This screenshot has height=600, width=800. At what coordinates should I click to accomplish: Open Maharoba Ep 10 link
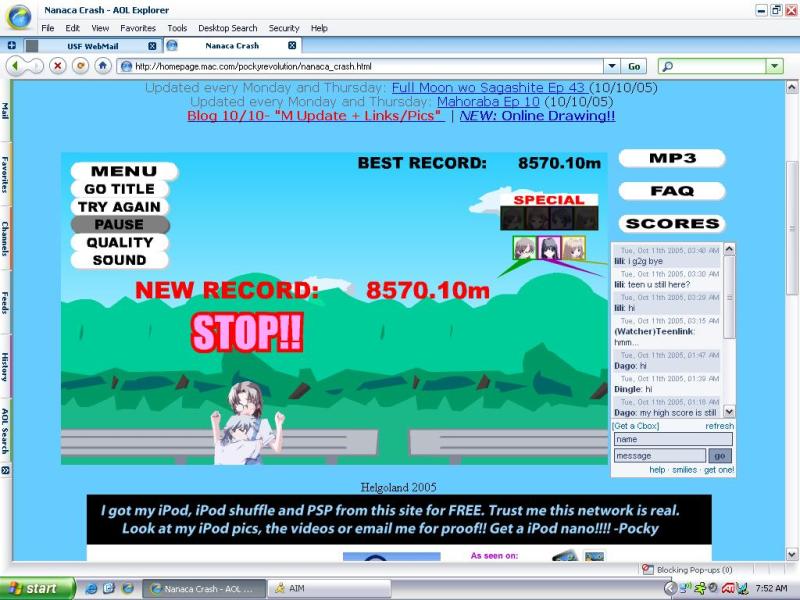click(x=488, y=102)
